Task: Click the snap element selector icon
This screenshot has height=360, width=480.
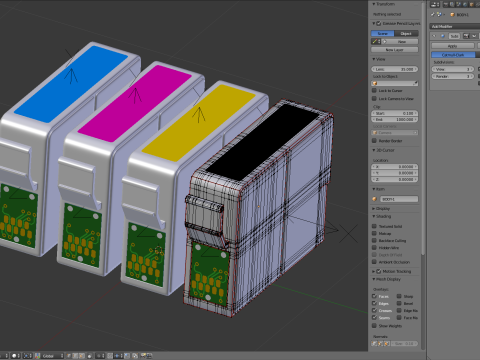Action: click(x=118, y=356)
